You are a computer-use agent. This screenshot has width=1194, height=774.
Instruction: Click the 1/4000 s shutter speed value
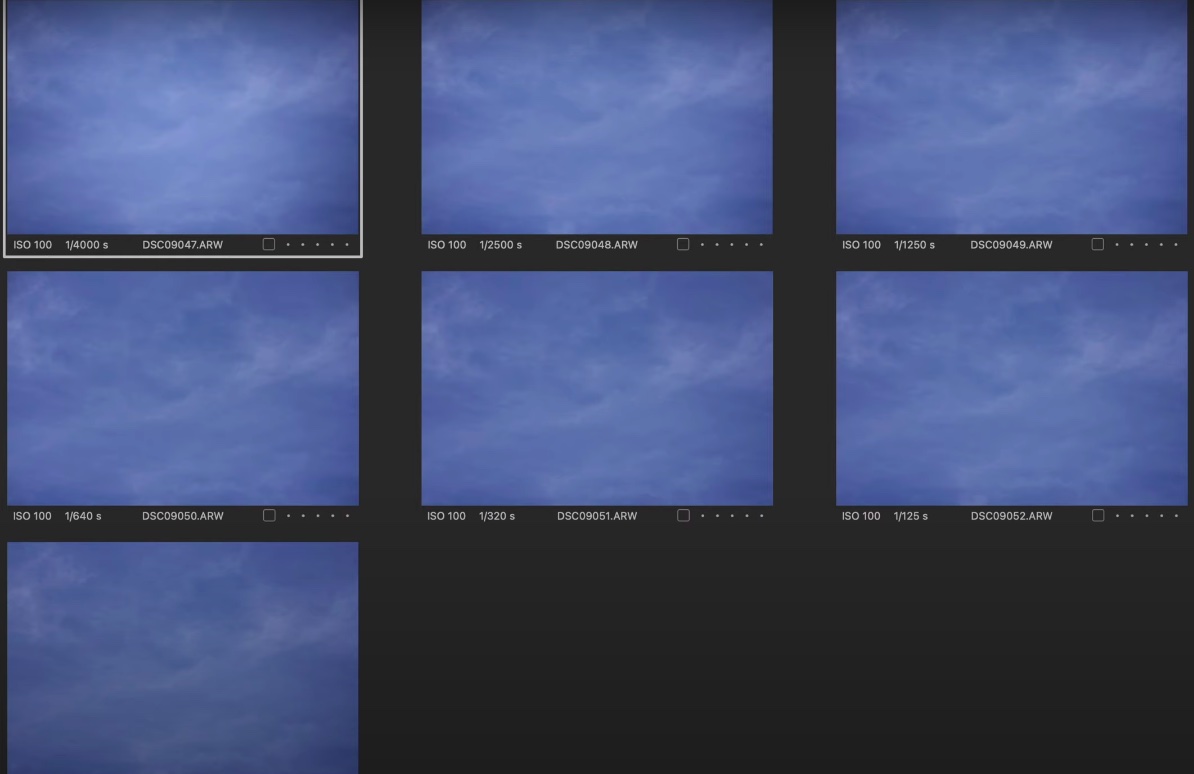87,245
